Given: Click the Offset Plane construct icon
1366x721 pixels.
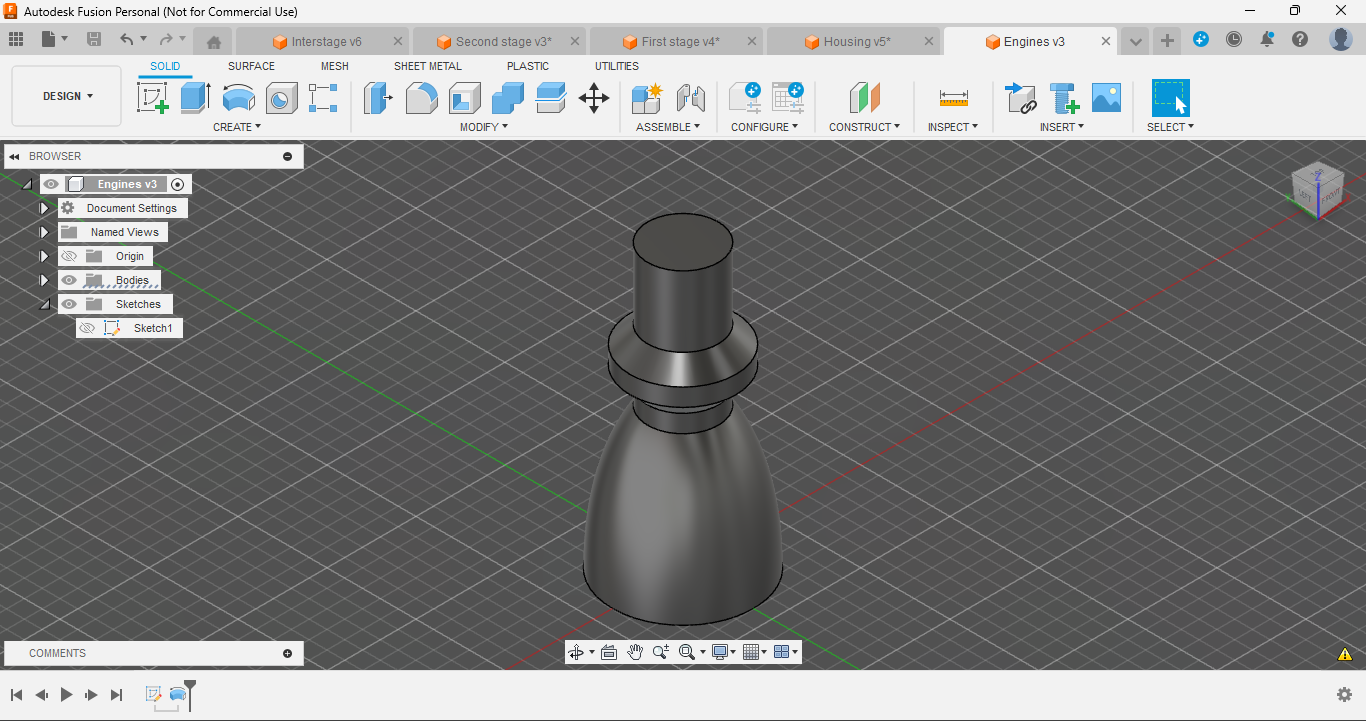Looking at the screenshot, I should [864, 98].
